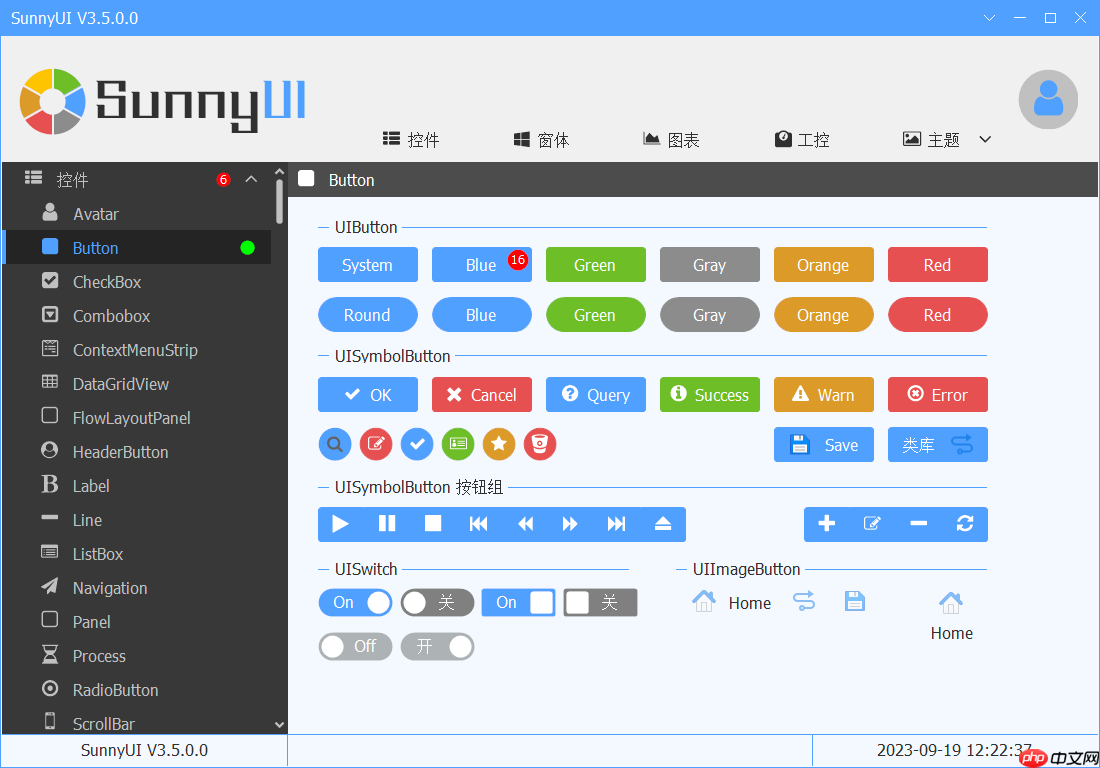Switch to the 图表 tab

pos(670,140)
